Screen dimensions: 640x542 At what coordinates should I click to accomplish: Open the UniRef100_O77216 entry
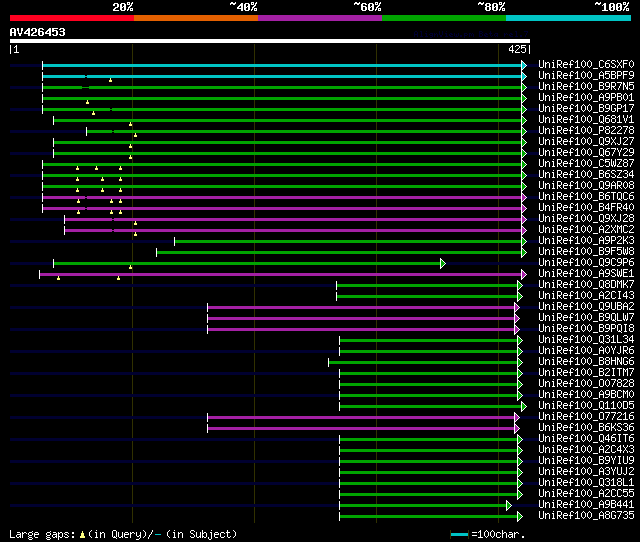pos(586,417)
